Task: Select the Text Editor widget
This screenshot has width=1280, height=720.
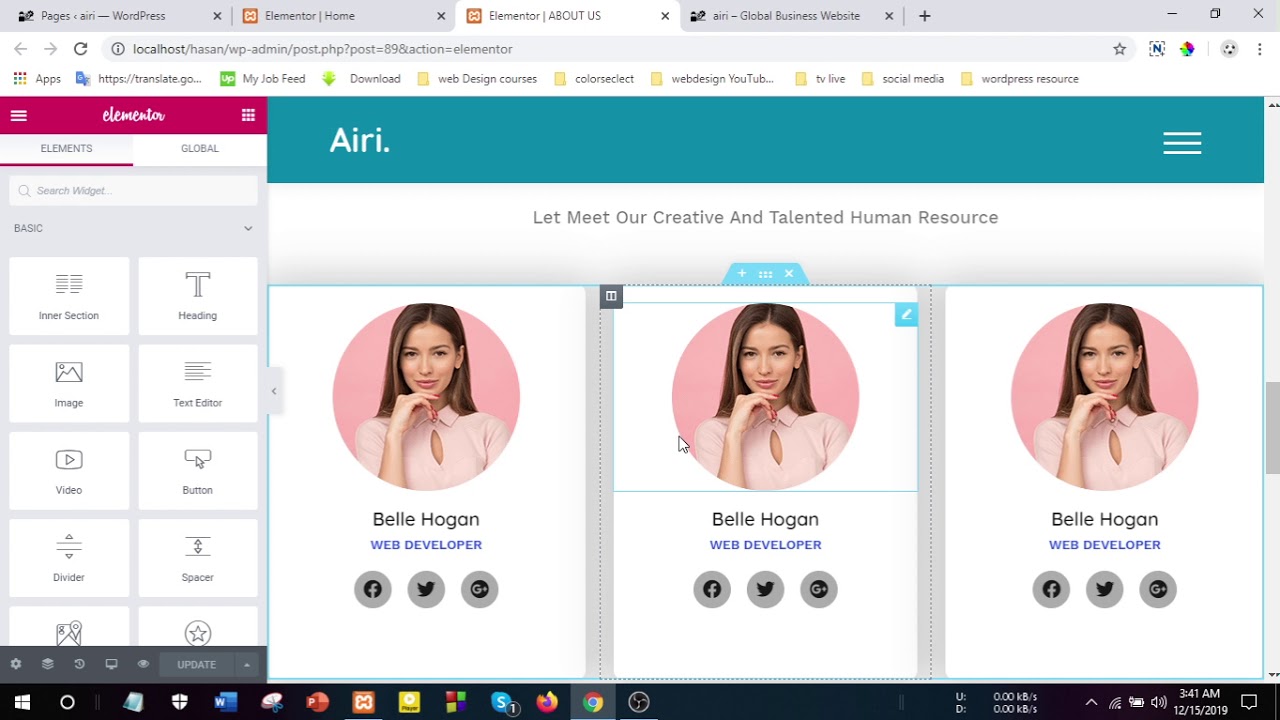Action: [x=198, y=383]
